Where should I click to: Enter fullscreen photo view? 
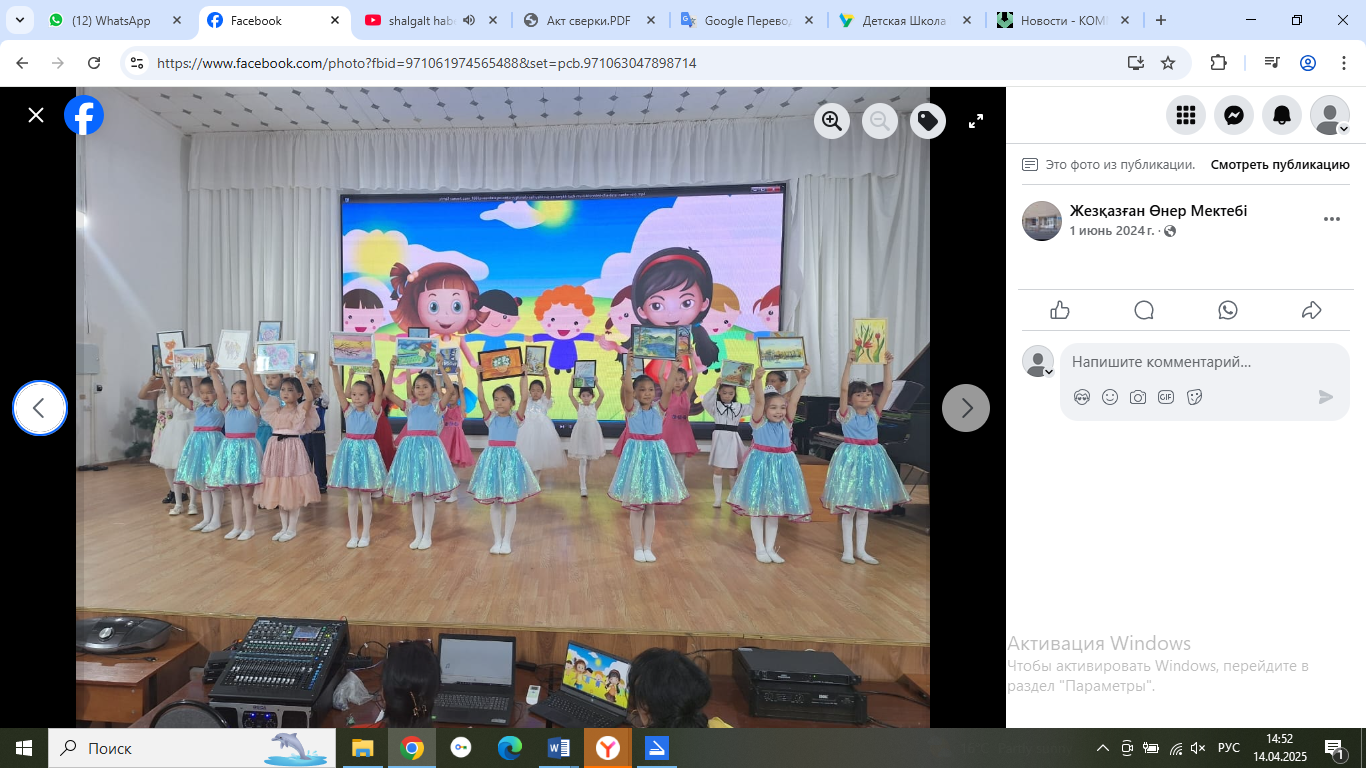976,121
